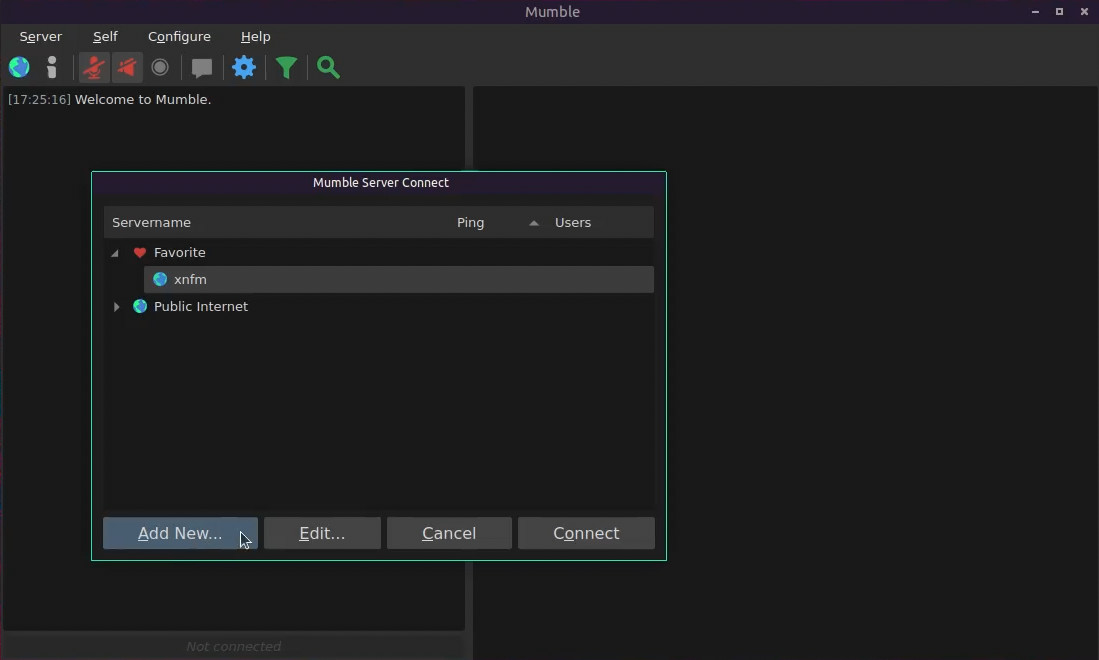Open the Self menu

pyautogui.click(x=105, y=36)
